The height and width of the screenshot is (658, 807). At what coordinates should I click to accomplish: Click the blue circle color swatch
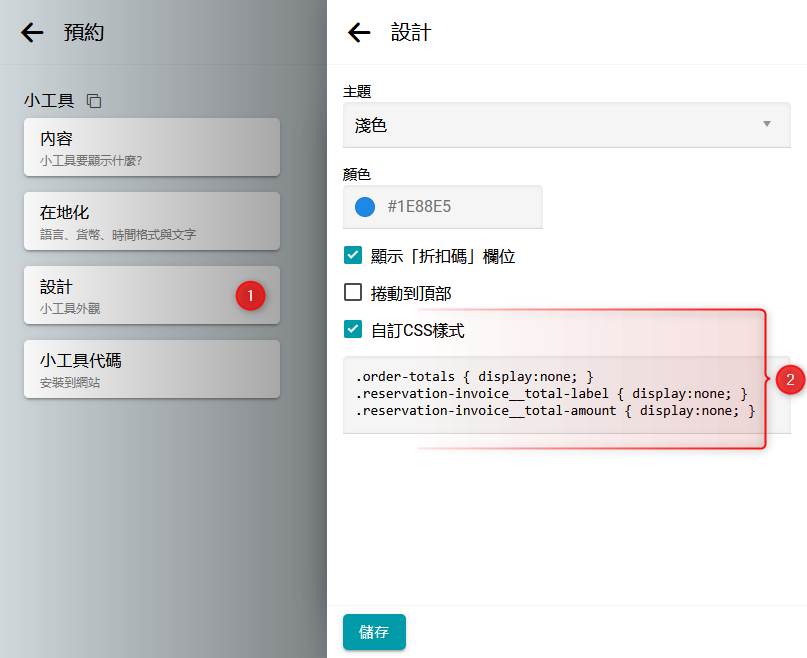point(365,207)
